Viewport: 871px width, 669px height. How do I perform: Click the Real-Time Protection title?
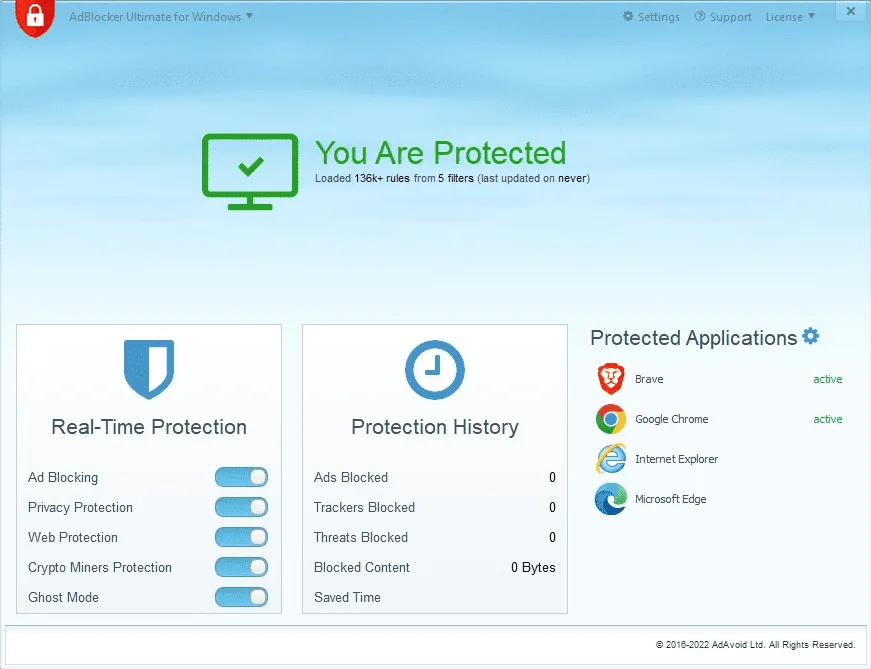(x=149, y=427)
